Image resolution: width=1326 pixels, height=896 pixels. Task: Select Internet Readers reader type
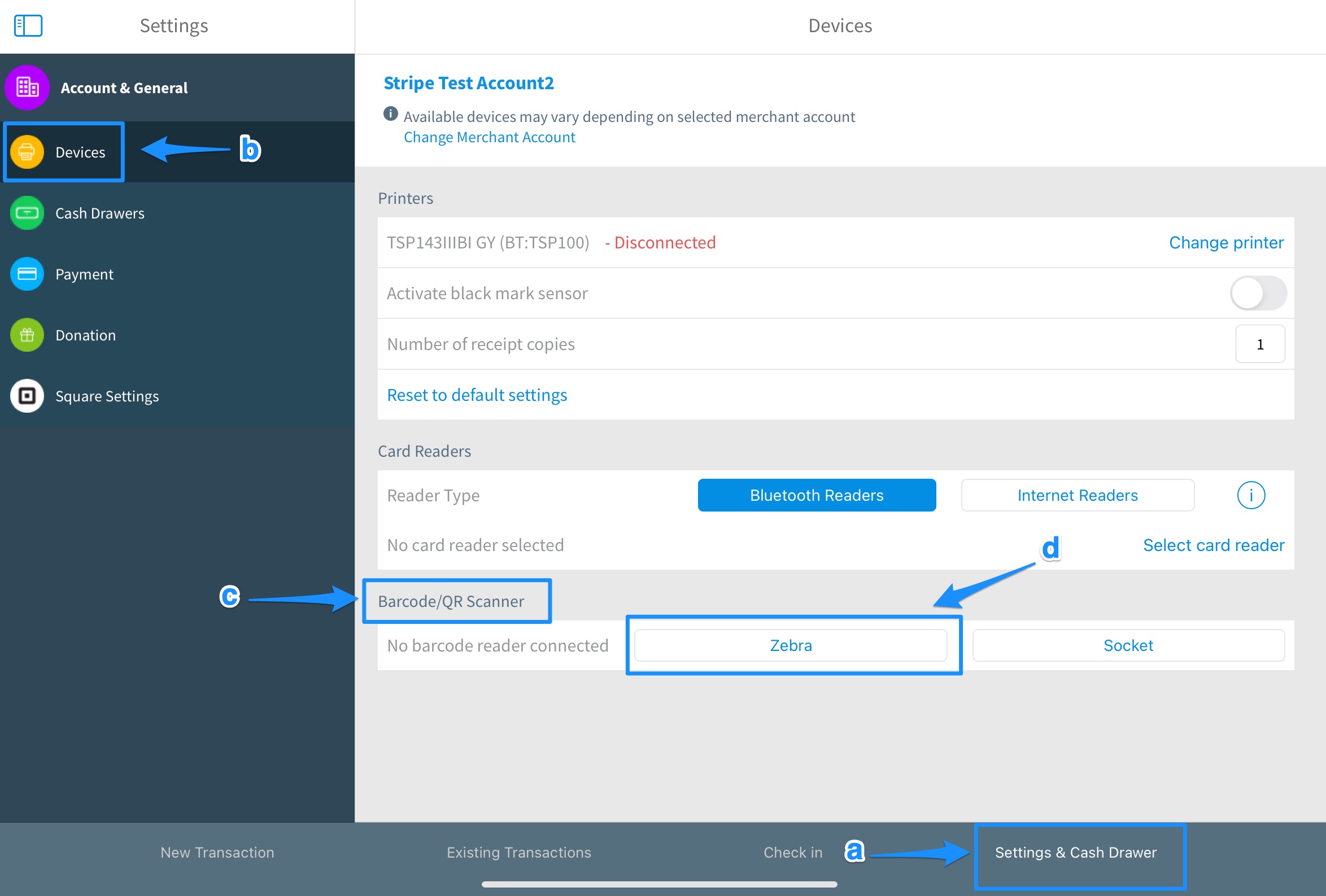[1077, 495]
